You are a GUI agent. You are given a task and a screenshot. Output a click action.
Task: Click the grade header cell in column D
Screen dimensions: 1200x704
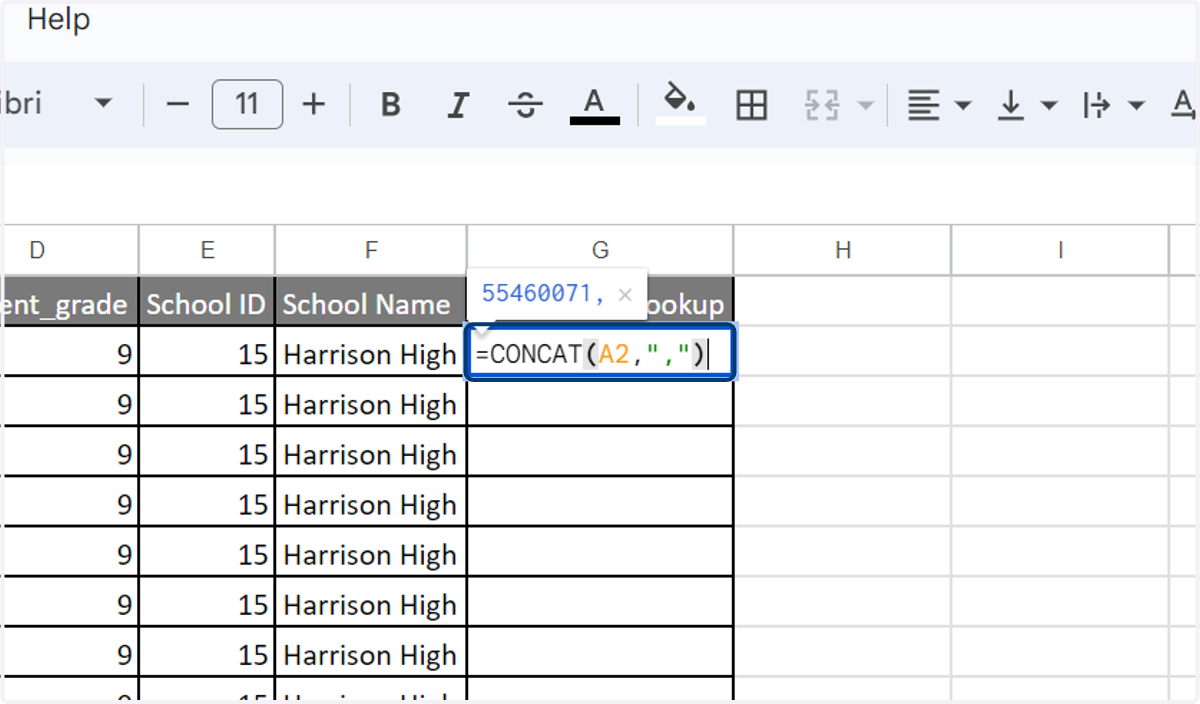[x=70, y=303]
